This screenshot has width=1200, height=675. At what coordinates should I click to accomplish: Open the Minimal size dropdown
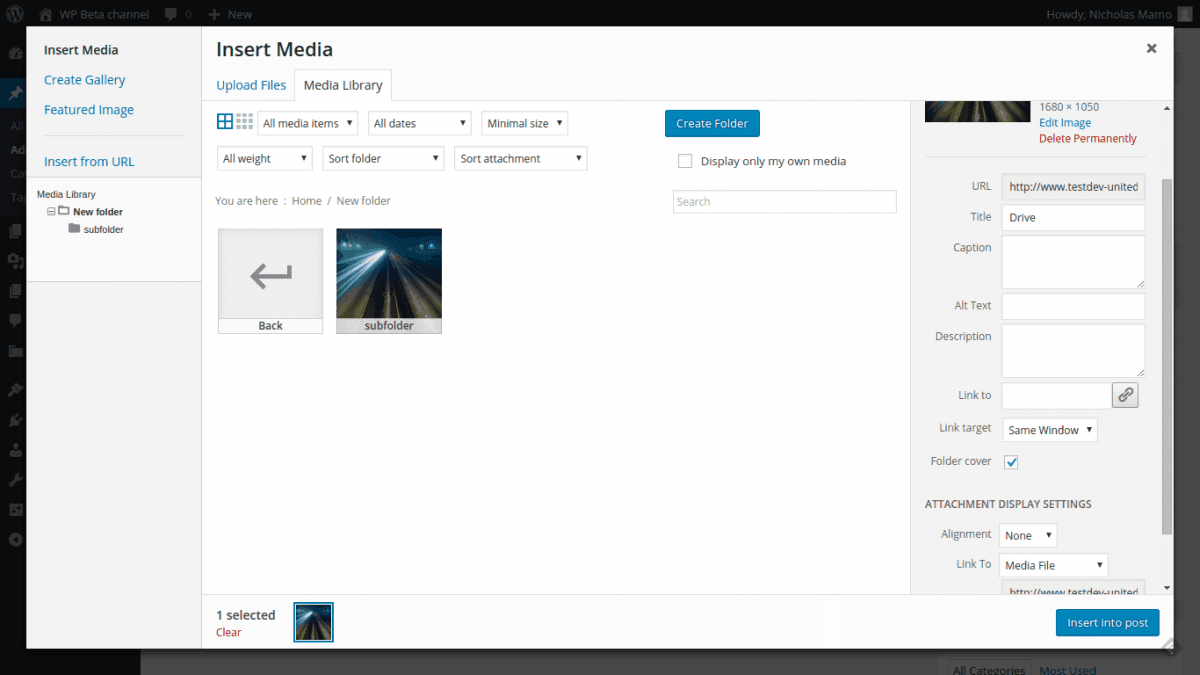pyautogui.click(x=525, y=123)
